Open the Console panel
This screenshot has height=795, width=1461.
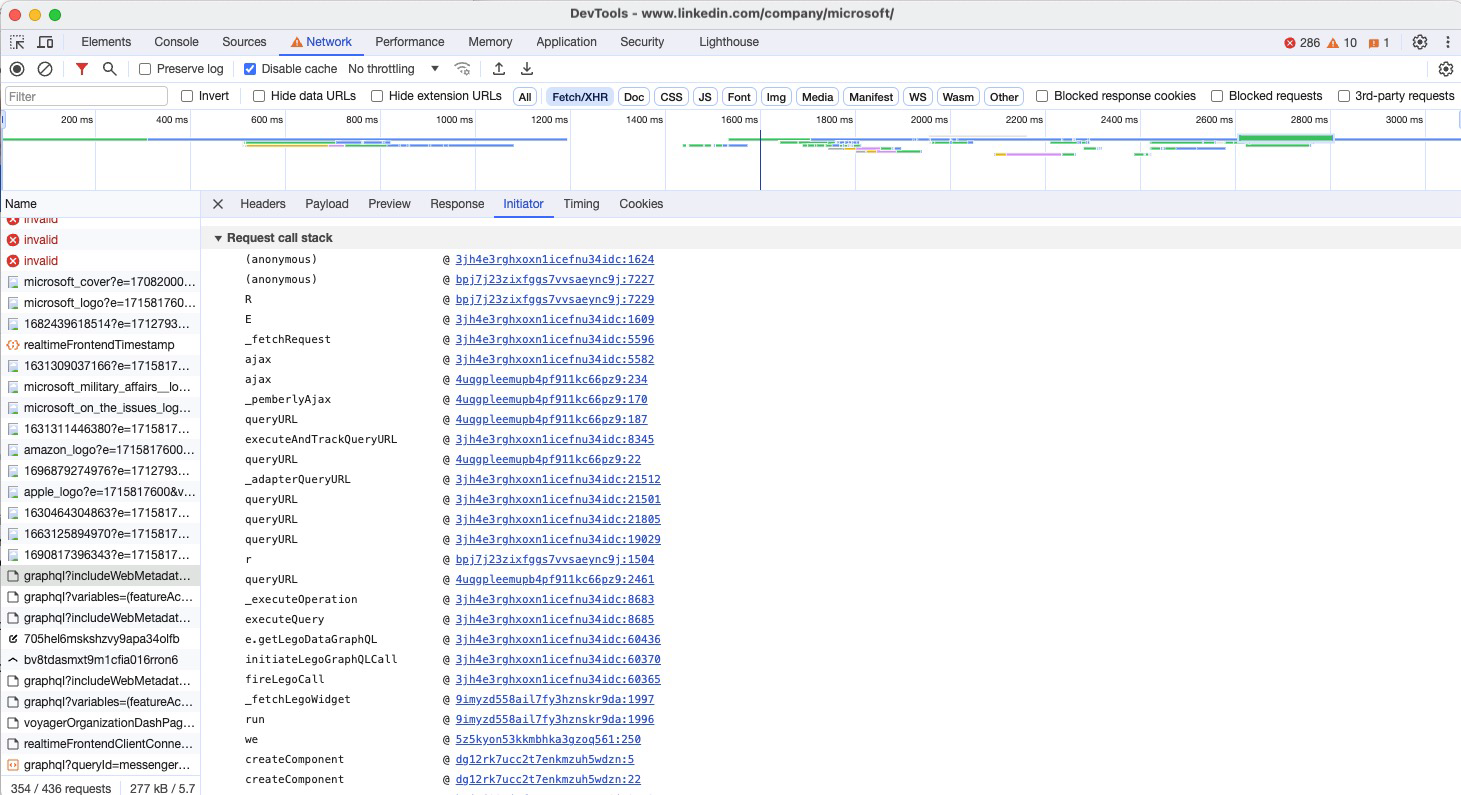point(176,42)
